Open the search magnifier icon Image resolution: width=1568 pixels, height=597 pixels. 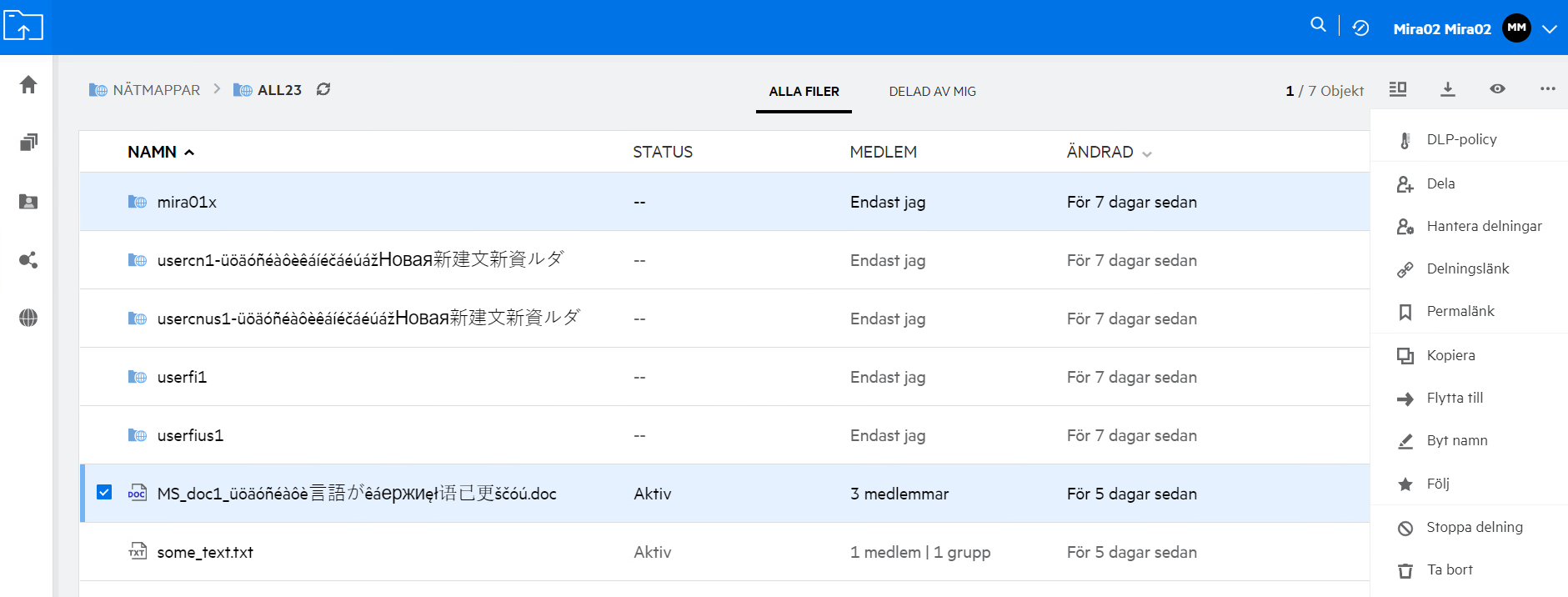pyautogui.click(x=1318, y=25)
